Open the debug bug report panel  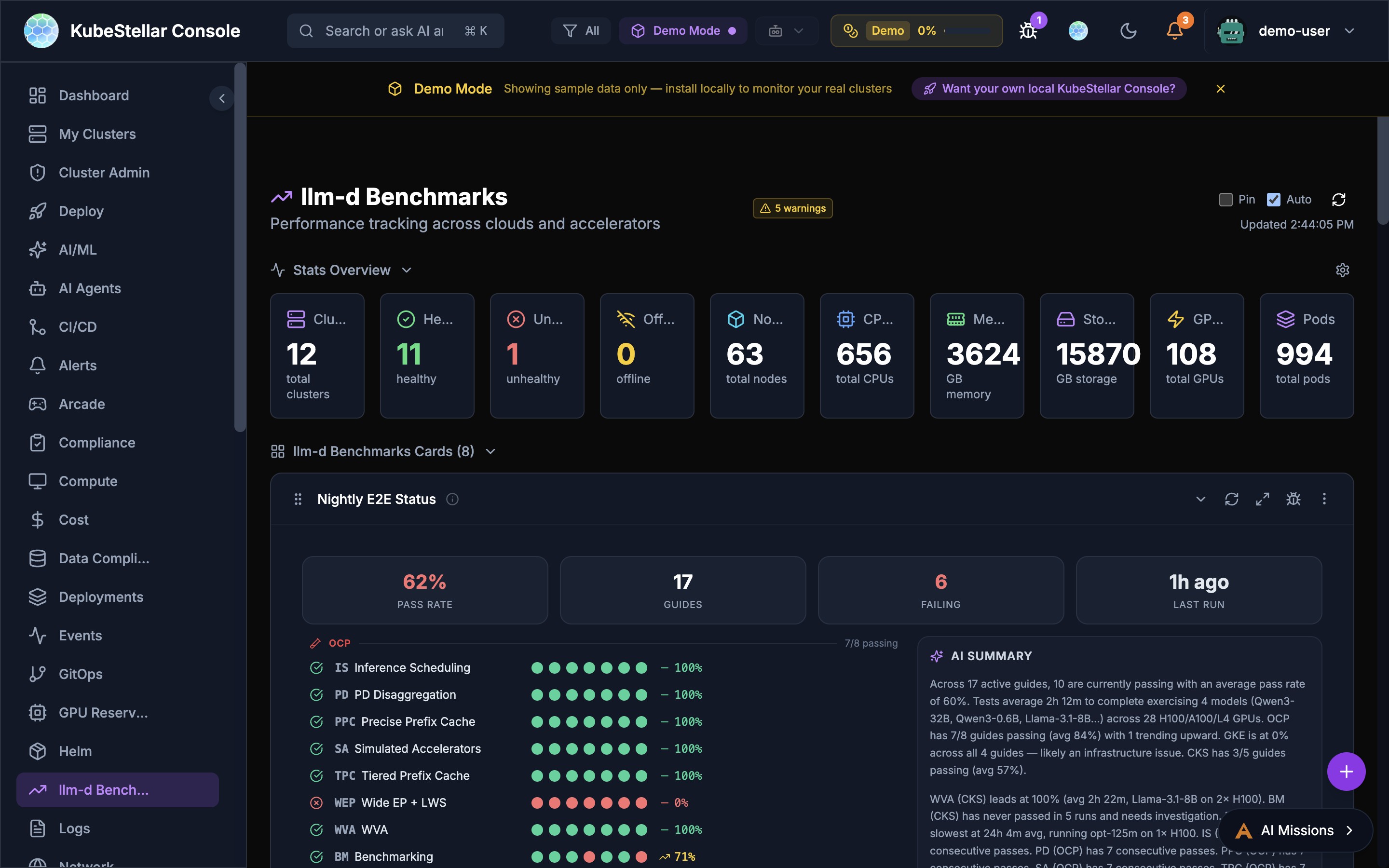pyautogui.click(x=1027, y=30)
